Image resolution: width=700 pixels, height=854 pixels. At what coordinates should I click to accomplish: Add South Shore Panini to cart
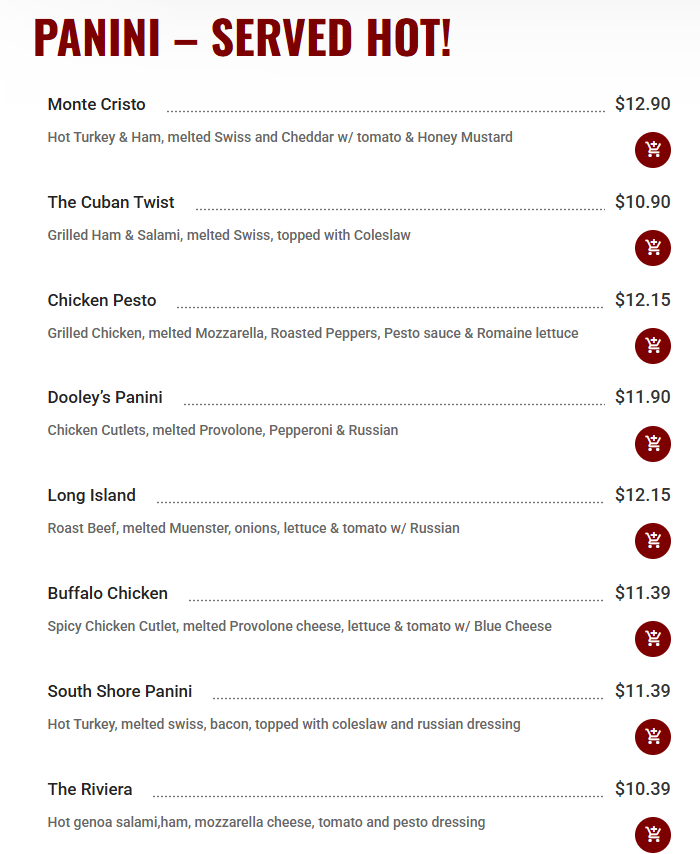tap(652, 737)
